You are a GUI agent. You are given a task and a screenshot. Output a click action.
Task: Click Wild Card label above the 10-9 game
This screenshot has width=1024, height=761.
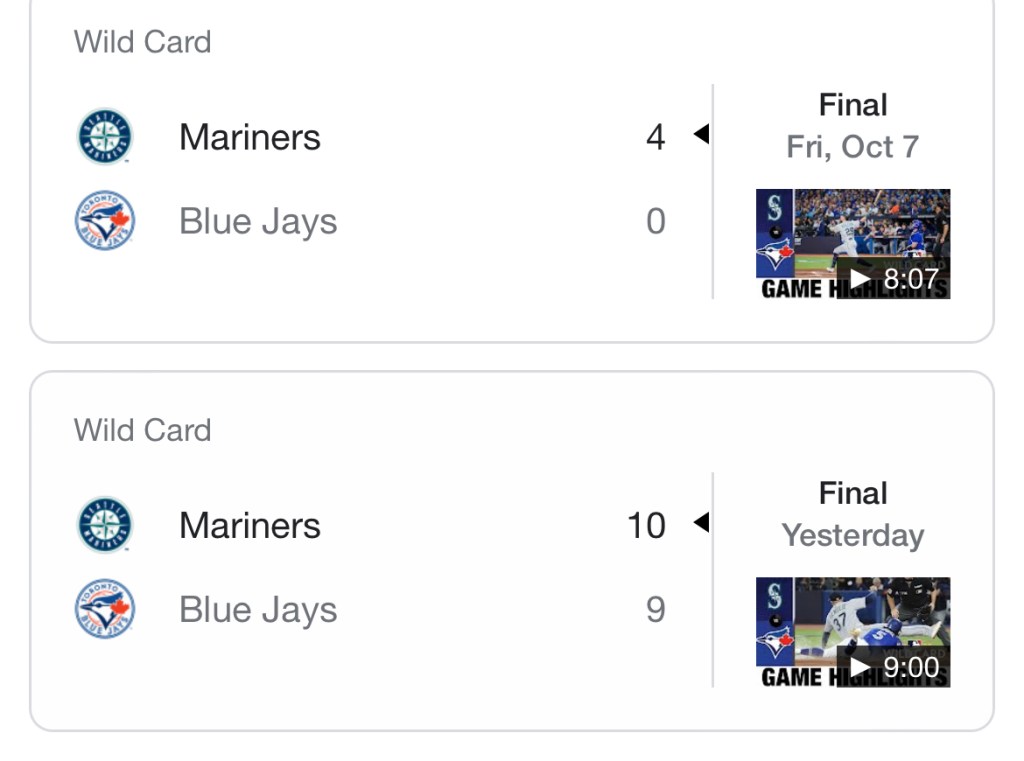[142, 430]
